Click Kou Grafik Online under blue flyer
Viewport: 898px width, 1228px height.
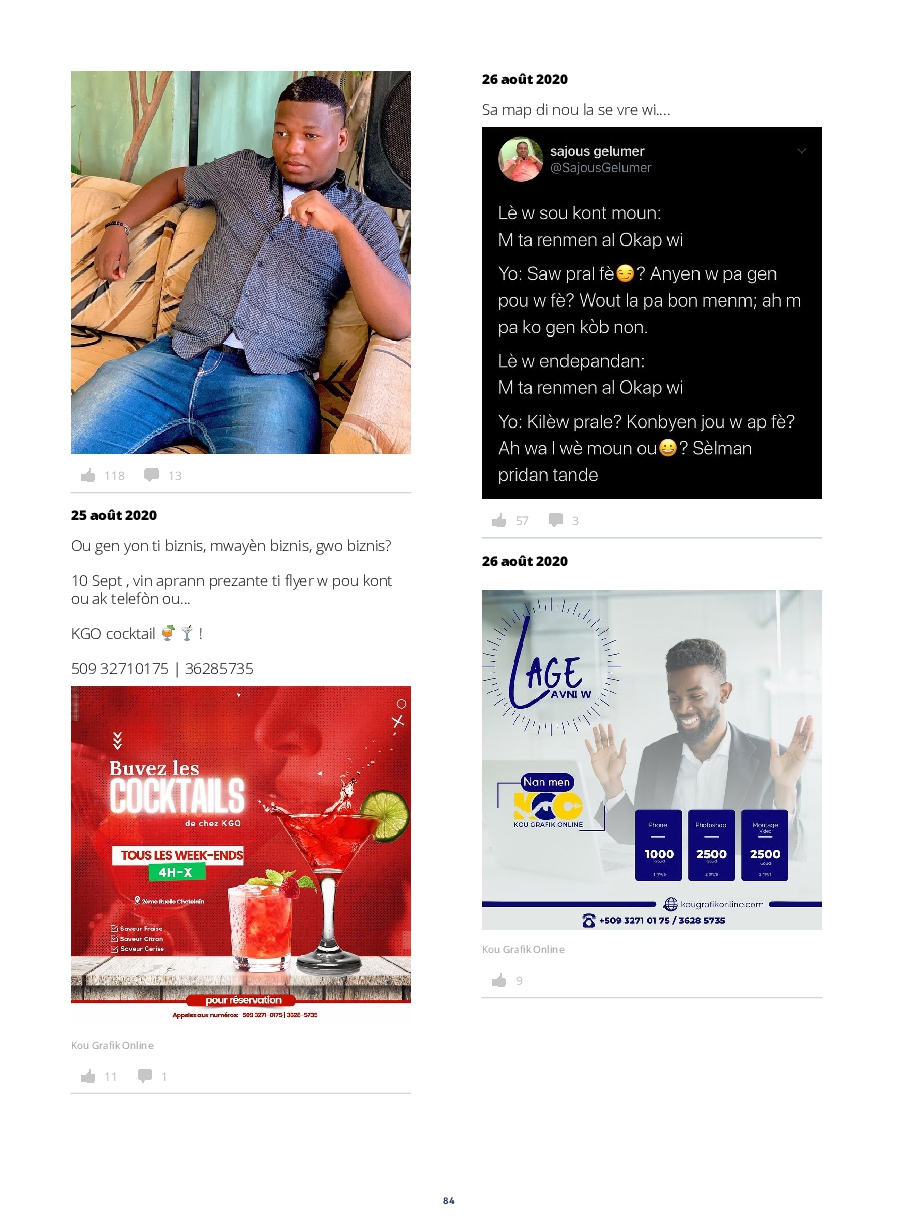pos(523,949)
